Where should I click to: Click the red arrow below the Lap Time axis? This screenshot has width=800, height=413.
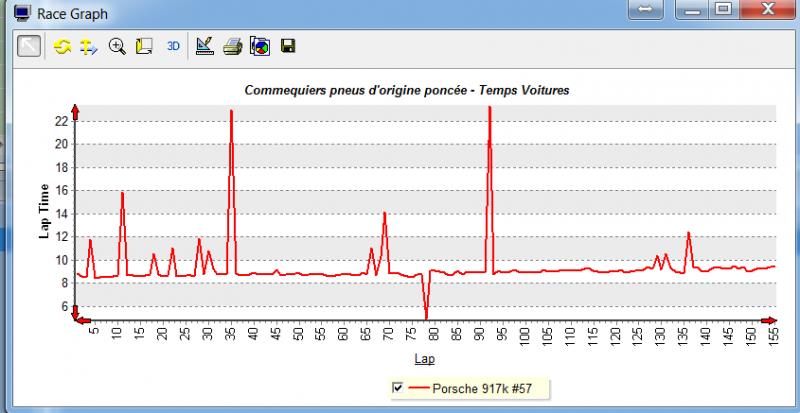(x=75, y=313)
